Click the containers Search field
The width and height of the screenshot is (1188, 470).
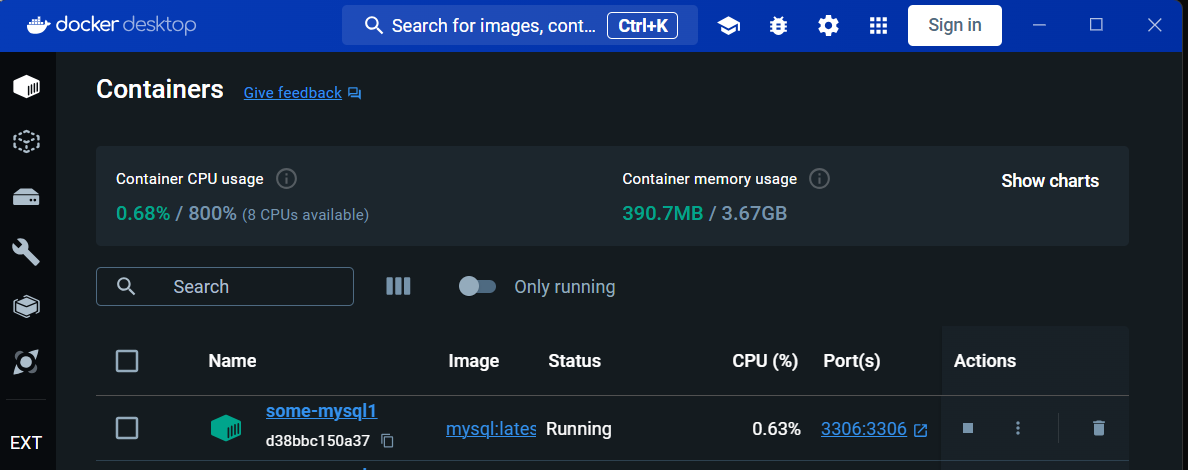coord(224,287)
